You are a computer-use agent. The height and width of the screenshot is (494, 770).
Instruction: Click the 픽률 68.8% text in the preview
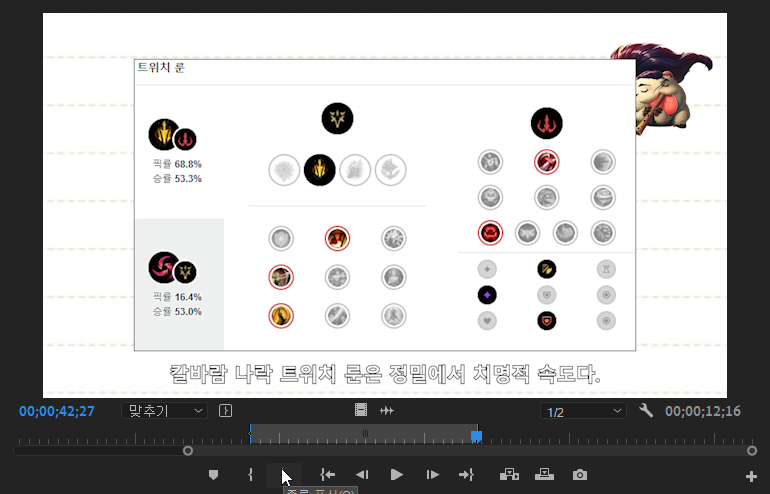pyautogui.click(x=177, y=164)
